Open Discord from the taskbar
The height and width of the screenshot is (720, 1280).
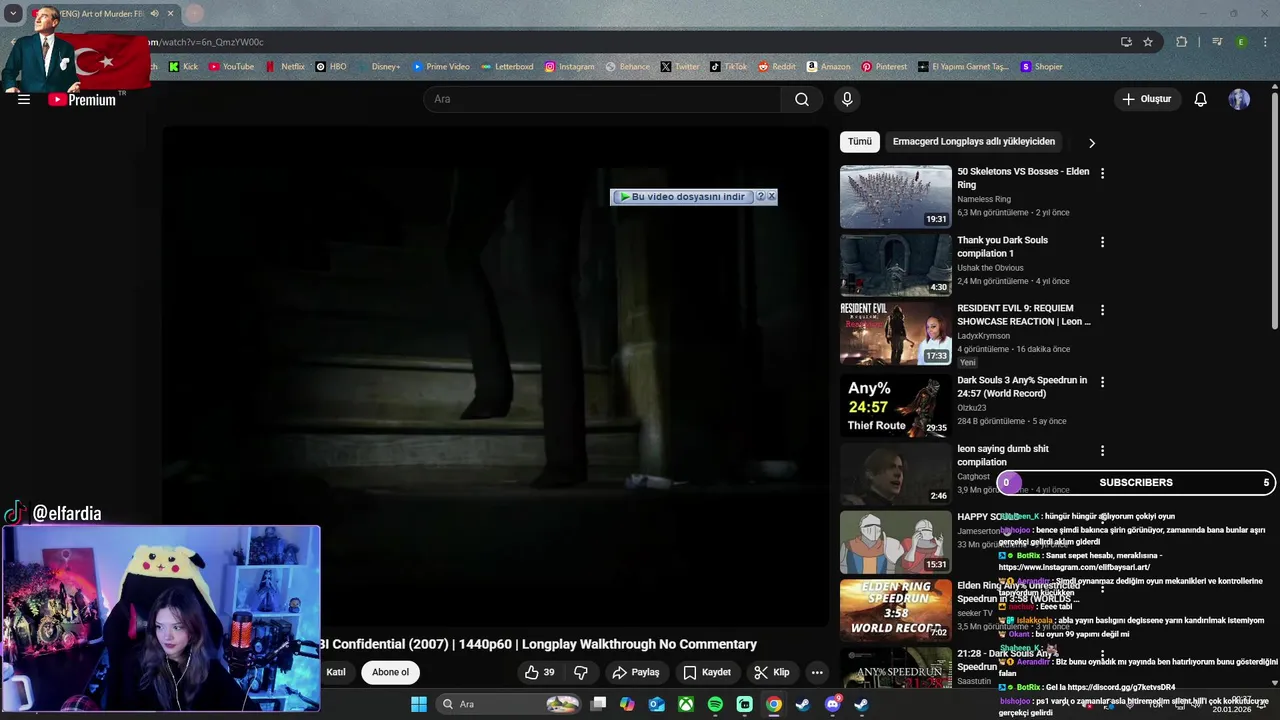832,704
